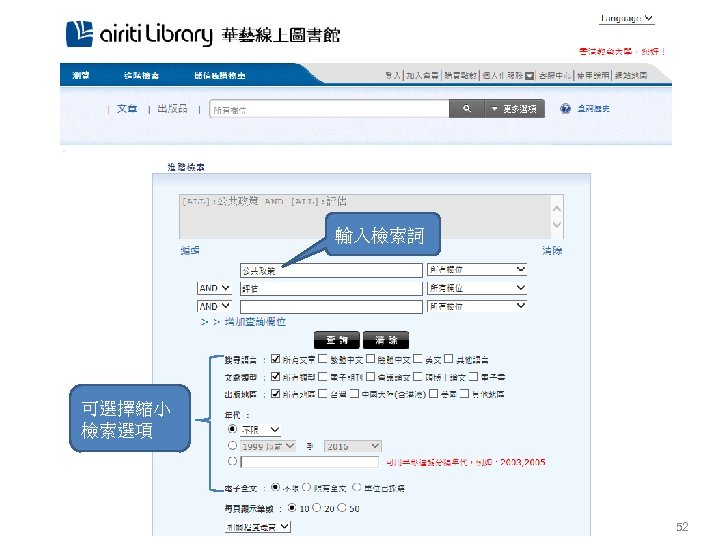The width and height of the screenshot is (720, 540).
Task: Click the 客服中心 link
Action: (x=555, y=76)
